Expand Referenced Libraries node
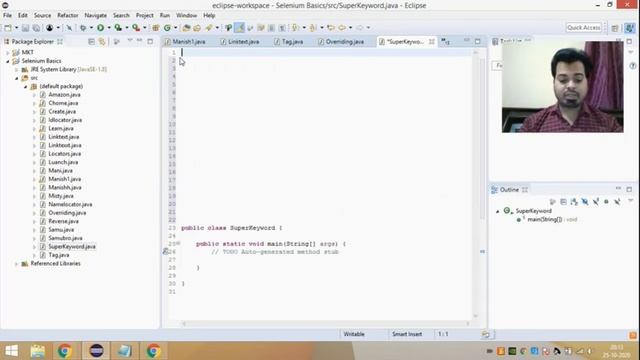640x360 pixels. click(x=16, y=264)
